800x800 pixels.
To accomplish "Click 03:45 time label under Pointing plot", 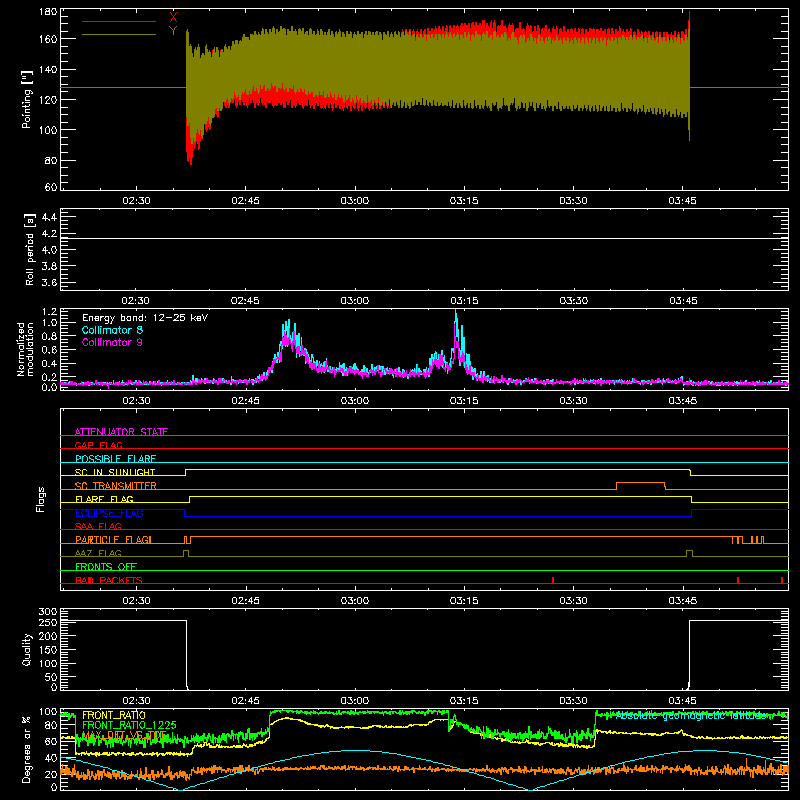I will click(683, 201).
